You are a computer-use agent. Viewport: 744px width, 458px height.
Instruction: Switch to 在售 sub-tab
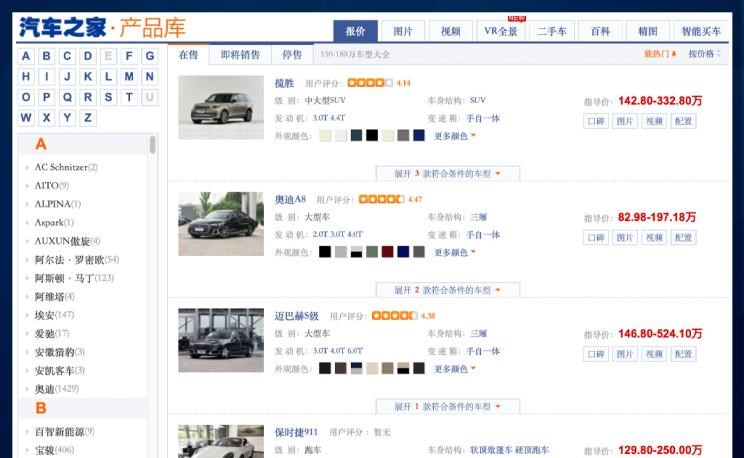[188, 55]
